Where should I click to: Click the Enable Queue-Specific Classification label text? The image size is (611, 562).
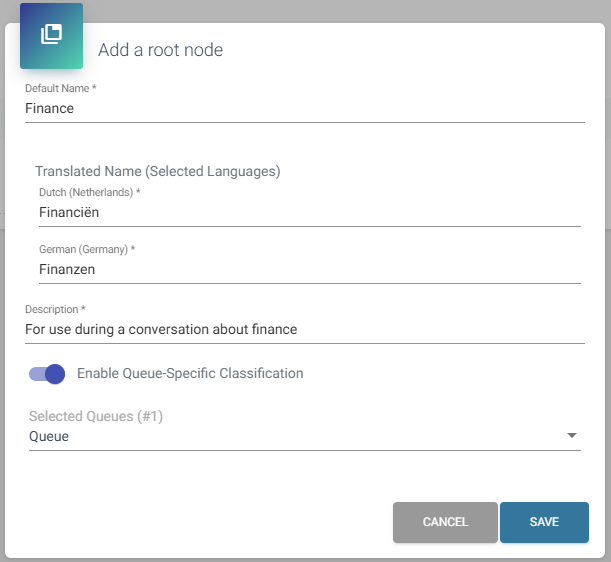190,374
